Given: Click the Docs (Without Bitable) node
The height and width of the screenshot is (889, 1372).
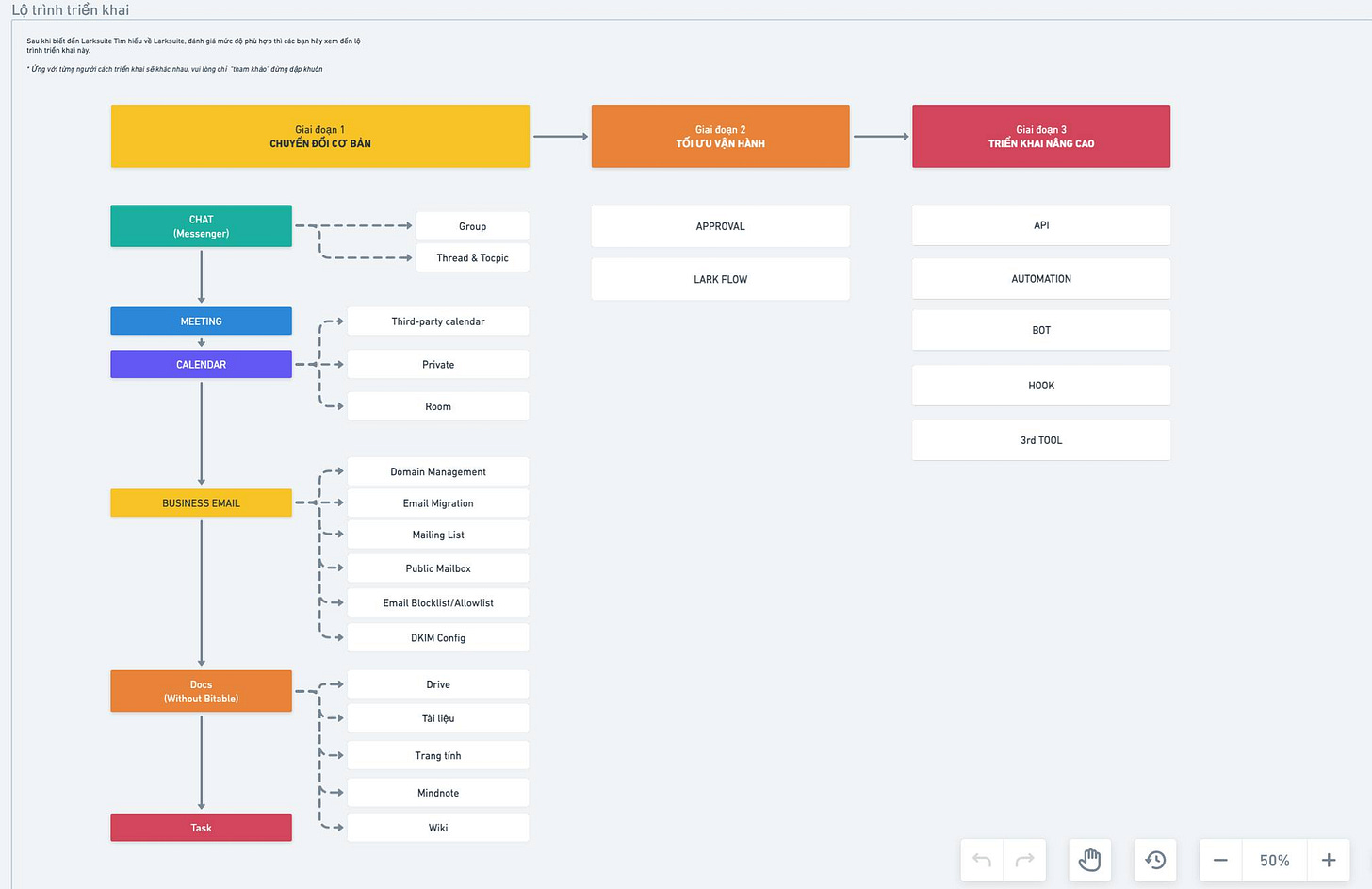Looking at the screenshot, I should point(201,691).
